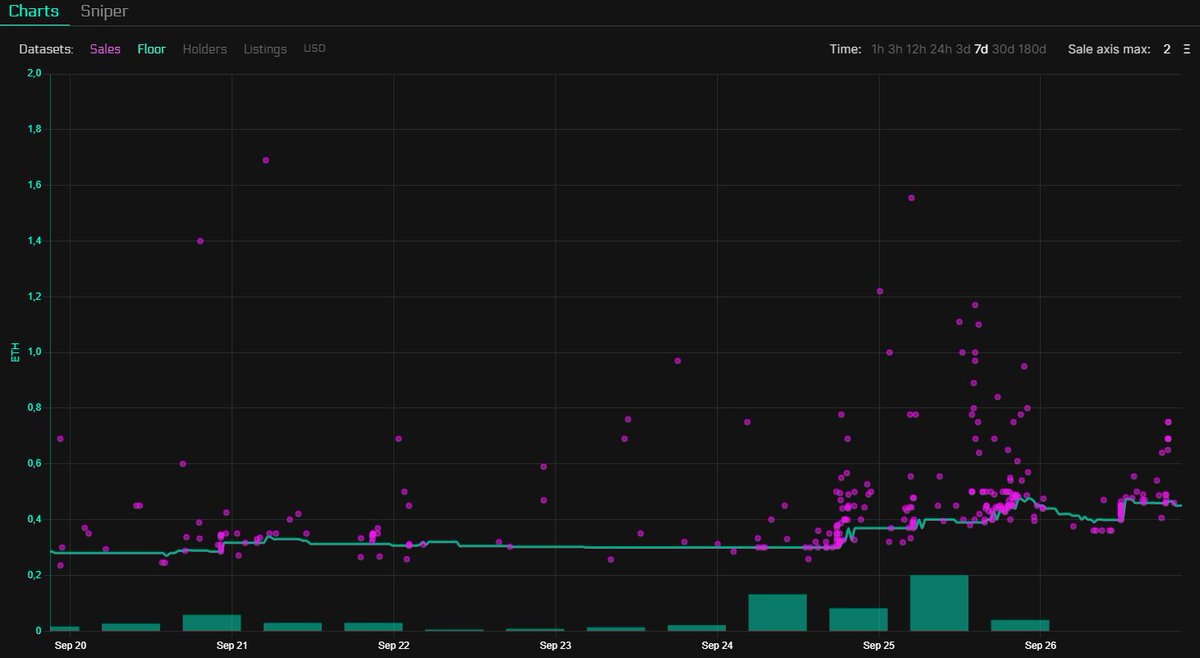Toggle the Sales dataset

click(105, 49)
